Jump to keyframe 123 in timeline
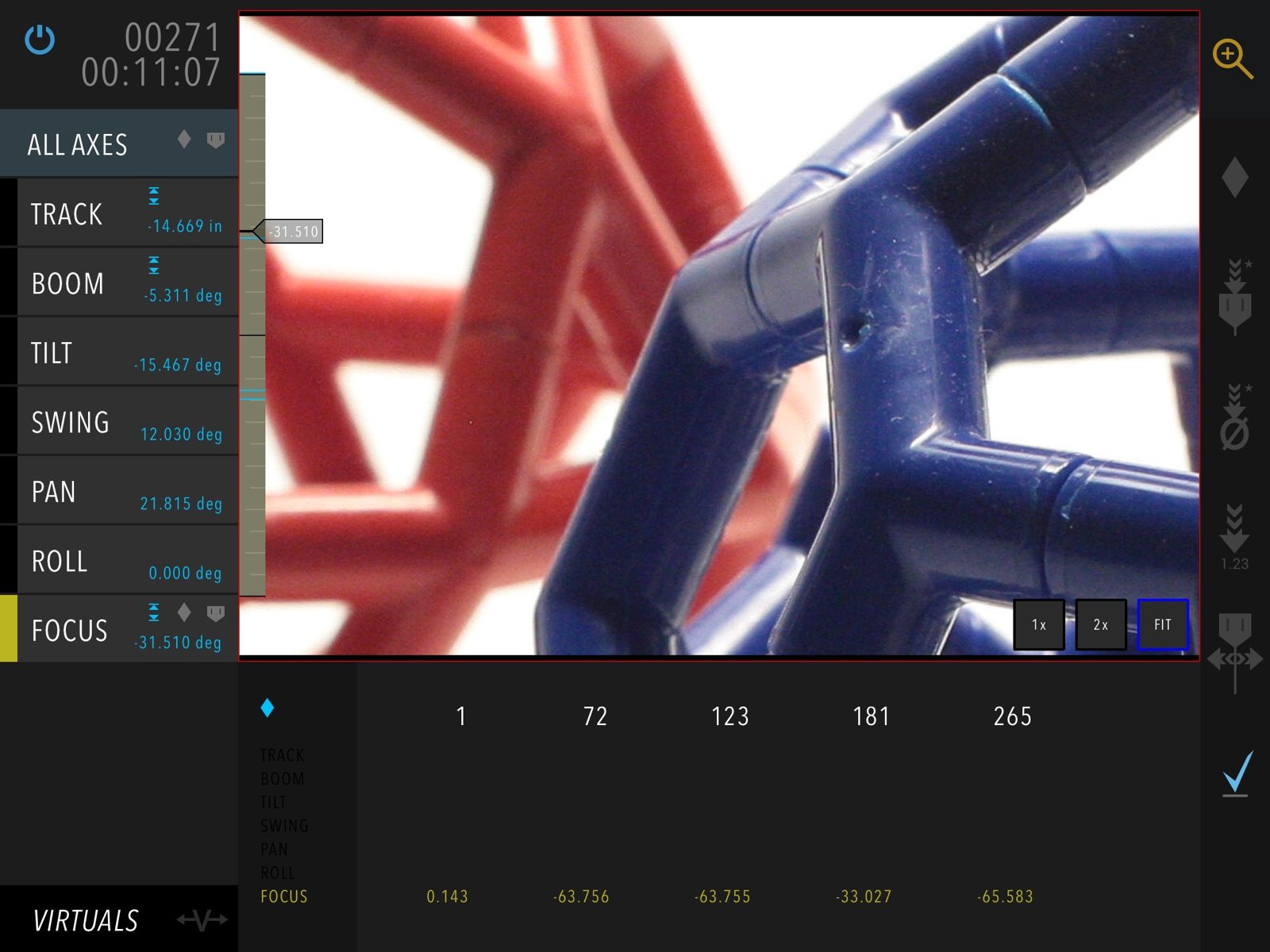 pos(729,716)
